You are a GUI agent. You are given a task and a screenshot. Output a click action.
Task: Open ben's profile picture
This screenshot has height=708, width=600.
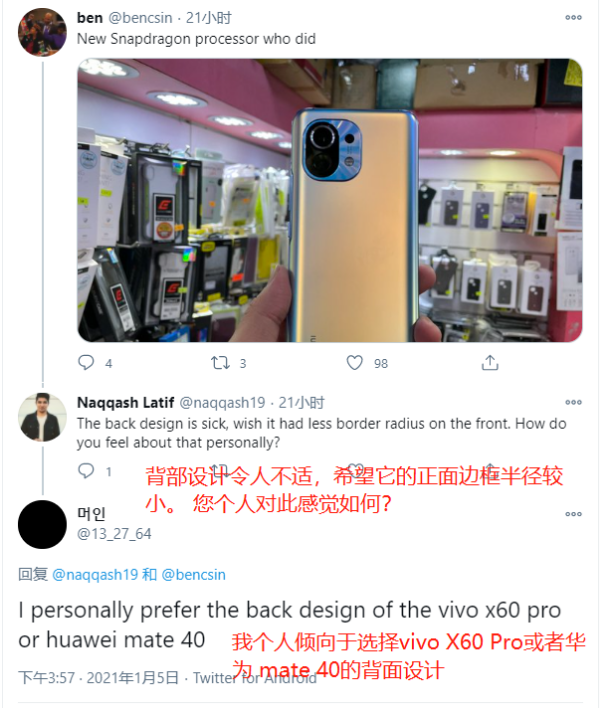[42, 32]
